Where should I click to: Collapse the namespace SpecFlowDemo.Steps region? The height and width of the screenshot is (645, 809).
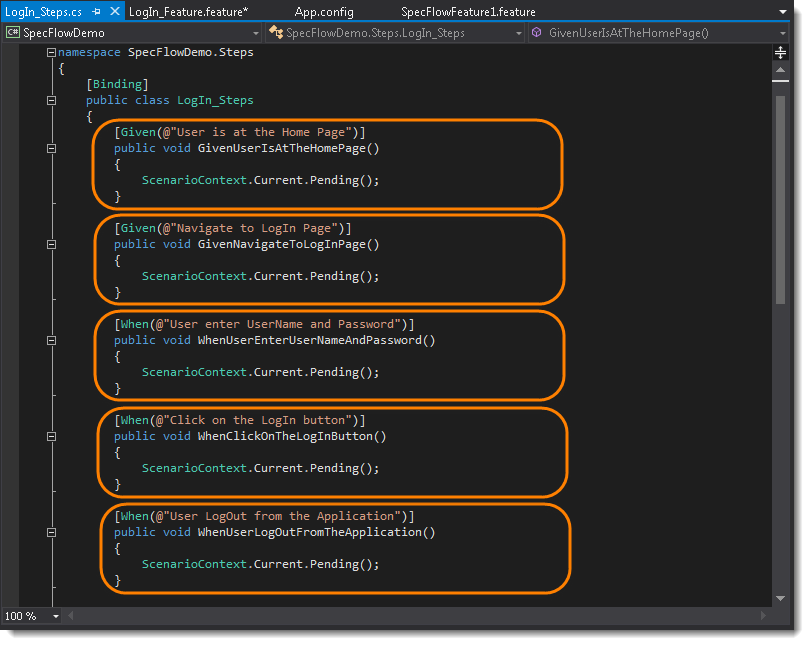click(51, 53)
